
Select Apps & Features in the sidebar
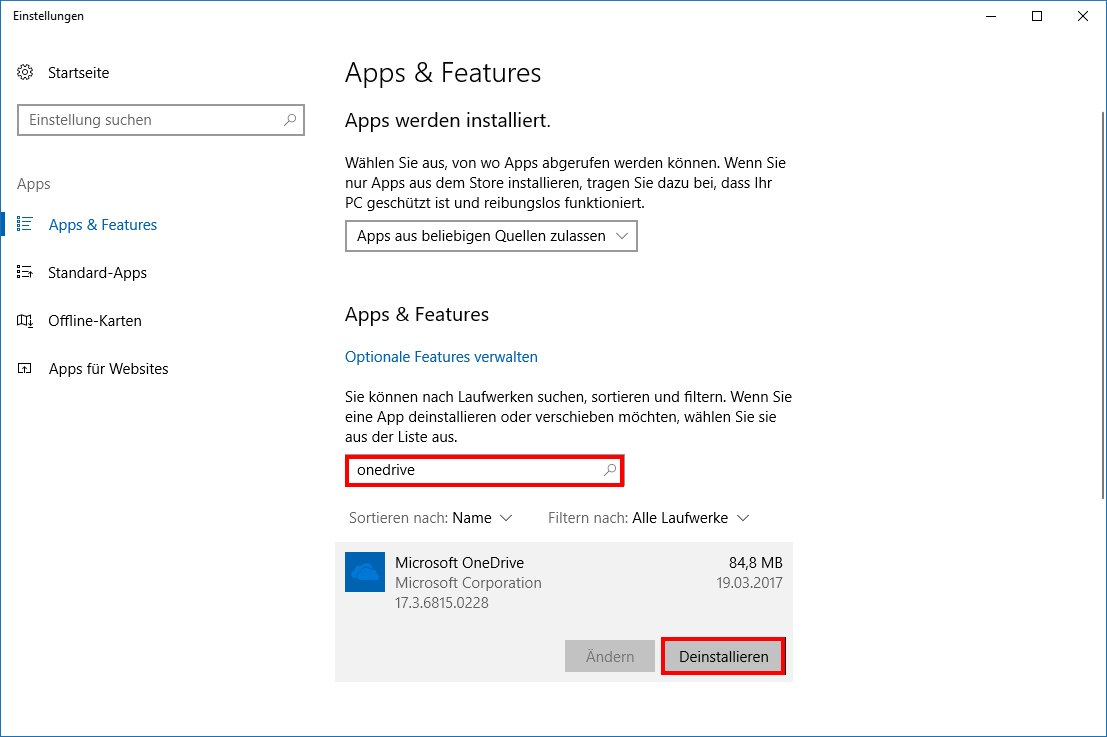103,224
